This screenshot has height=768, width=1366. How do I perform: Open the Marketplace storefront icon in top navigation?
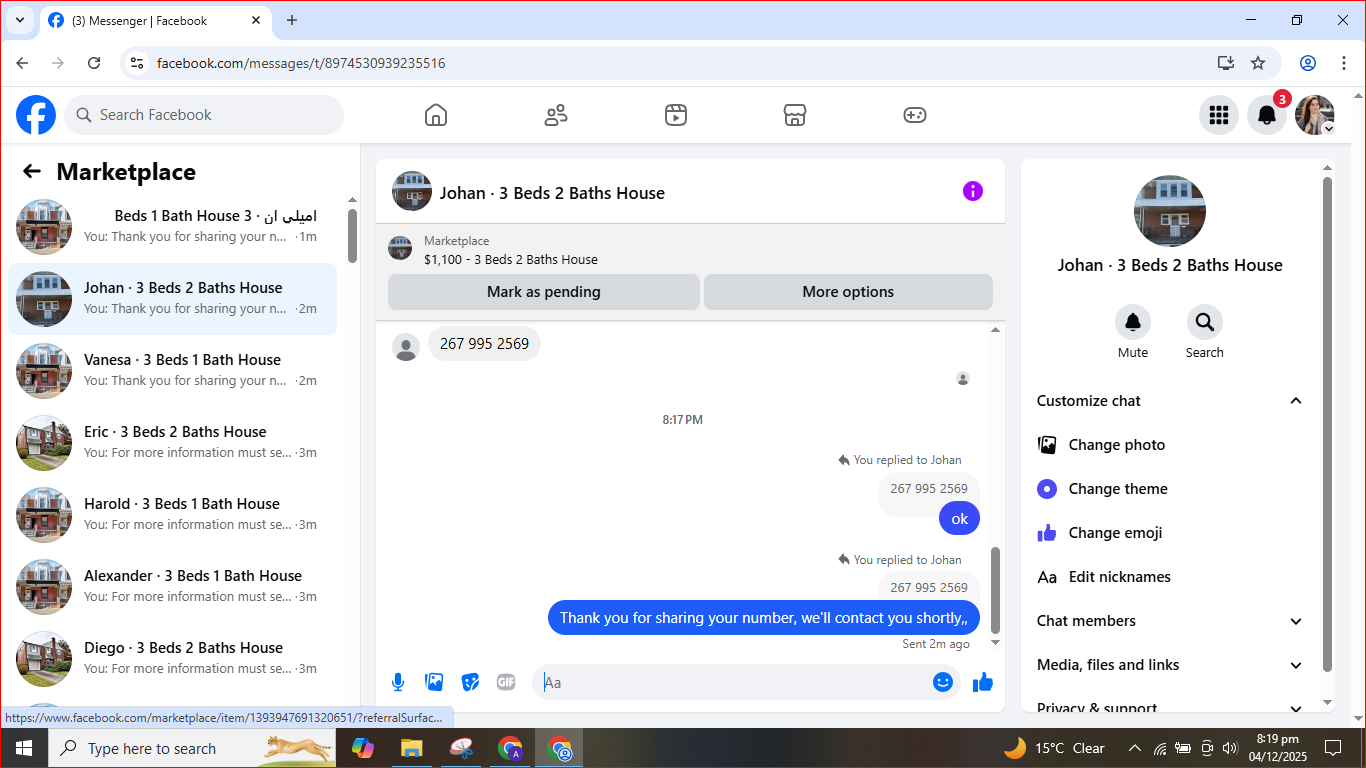795,115
